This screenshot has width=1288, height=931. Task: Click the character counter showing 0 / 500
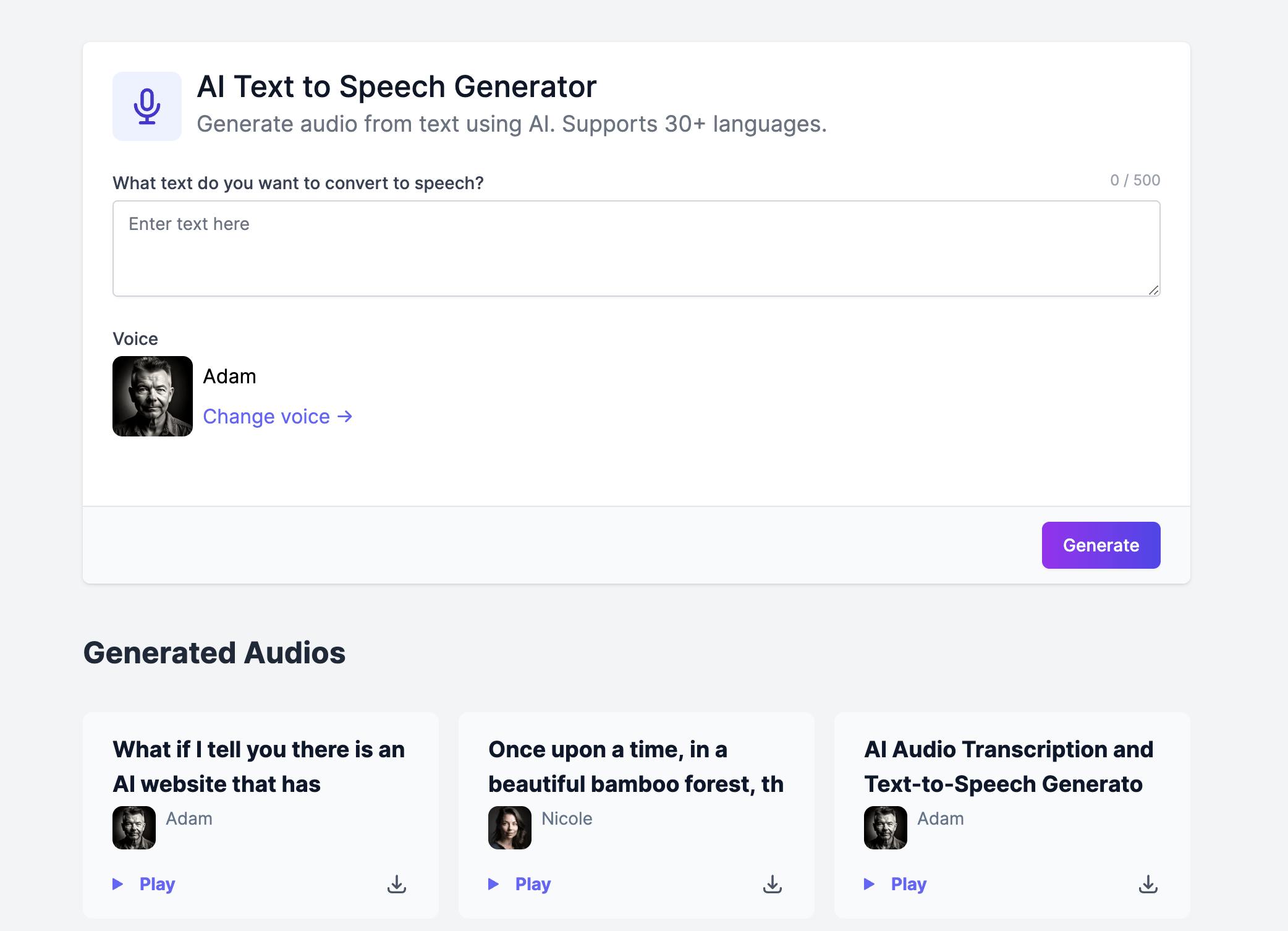[x=1135, y=180]
